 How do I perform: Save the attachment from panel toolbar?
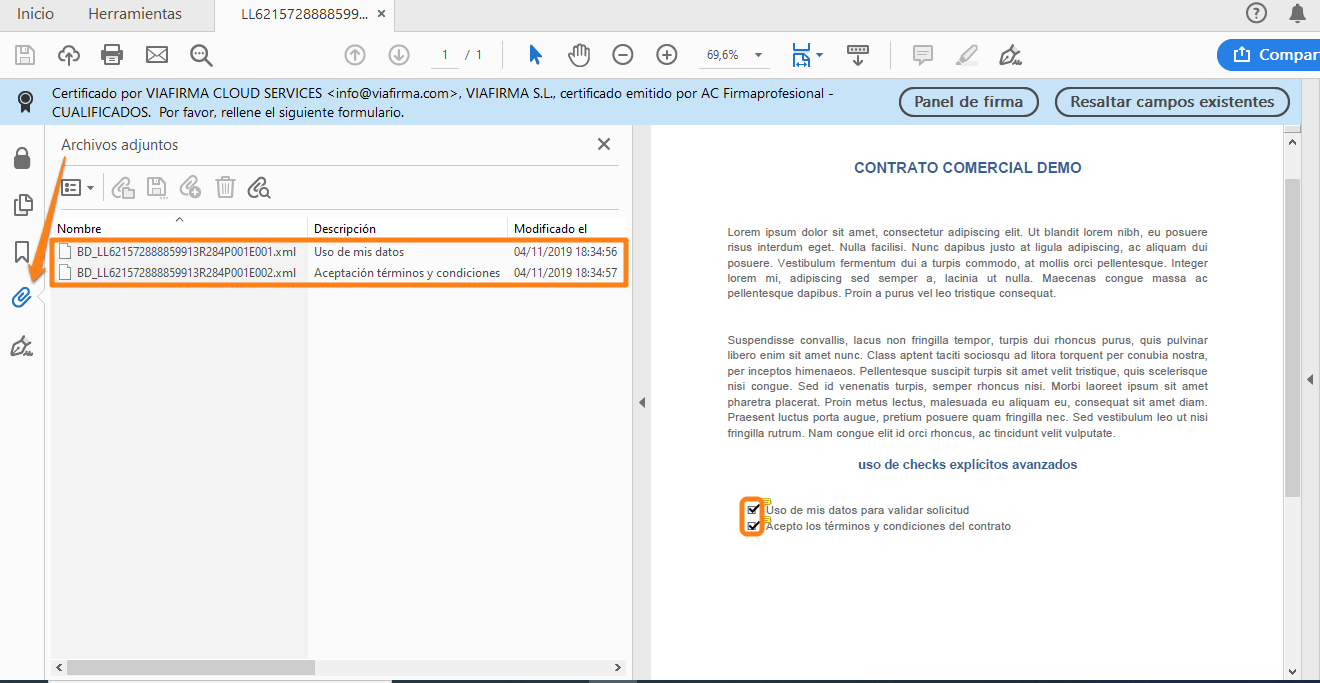coord(157,187)
